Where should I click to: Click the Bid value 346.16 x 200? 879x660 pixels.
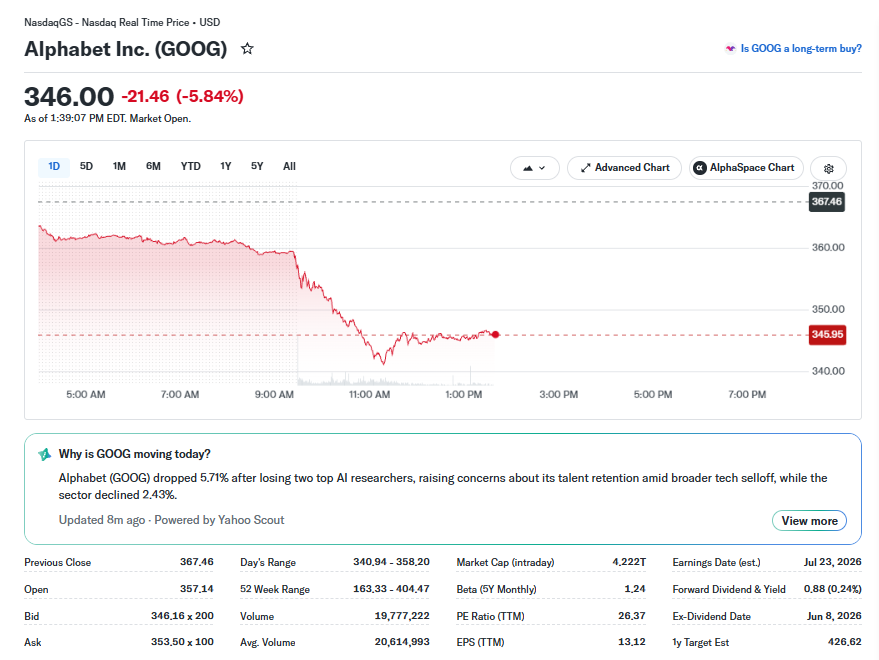pos(182,616)
